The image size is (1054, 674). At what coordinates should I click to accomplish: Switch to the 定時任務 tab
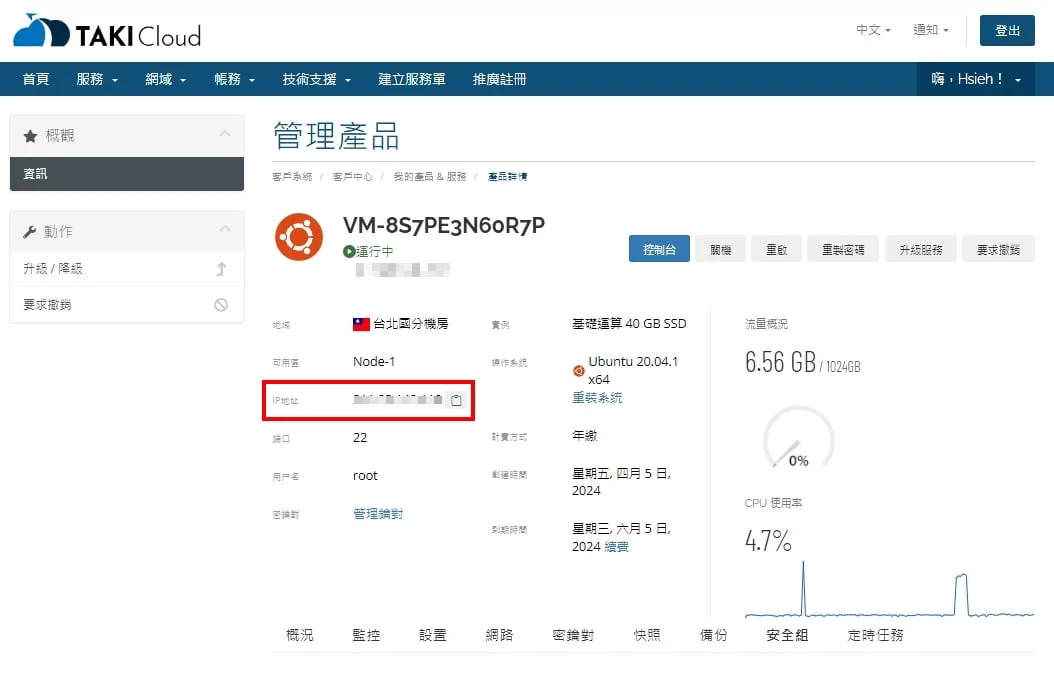(875, 635)
